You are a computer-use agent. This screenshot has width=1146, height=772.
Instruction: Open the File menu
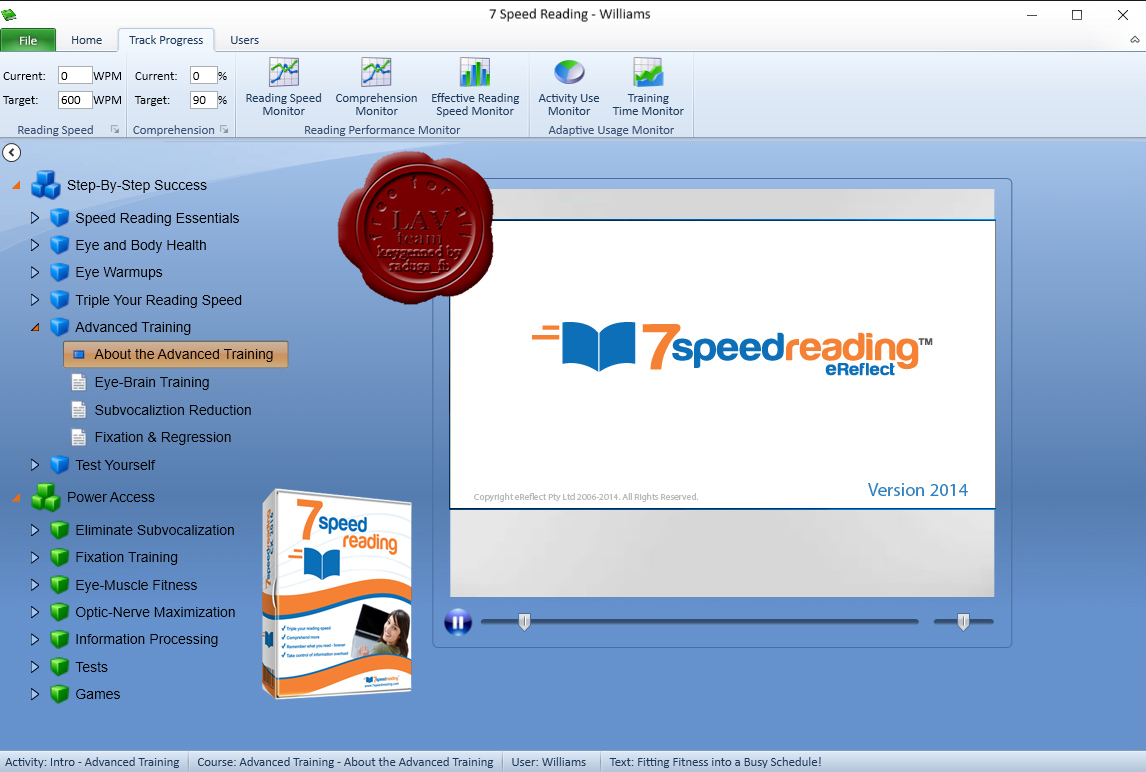pos(28,40)
